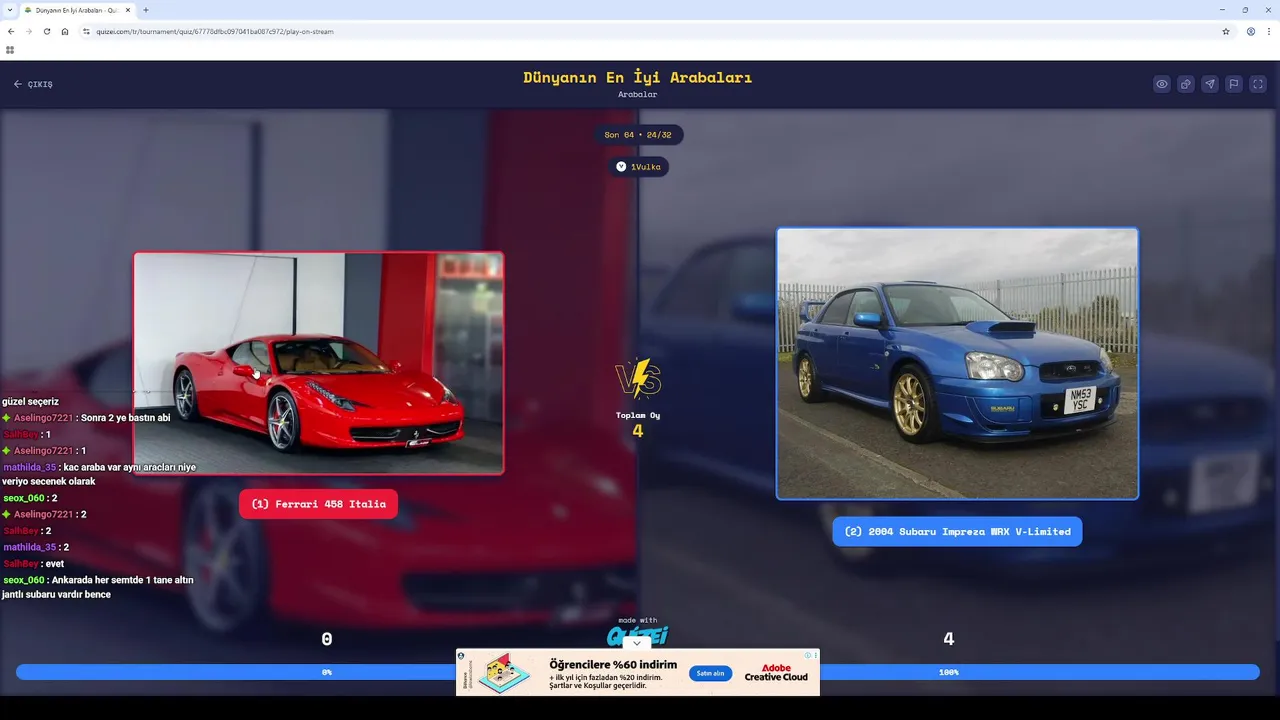Image resolution: width=1280 pixels, height=720 pixels.
Task: Open the ad options three-dot menu
Action: click(816, 655)
